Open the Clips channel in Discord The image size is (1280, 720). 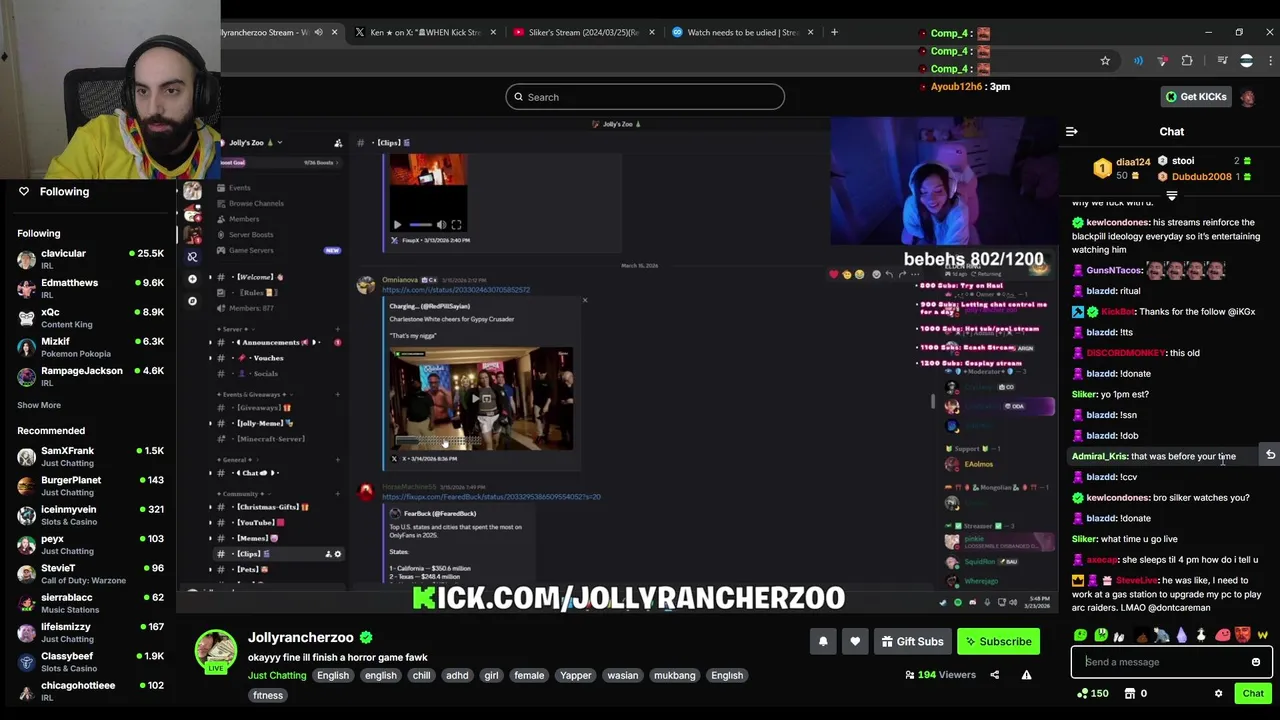click(278, 554)
